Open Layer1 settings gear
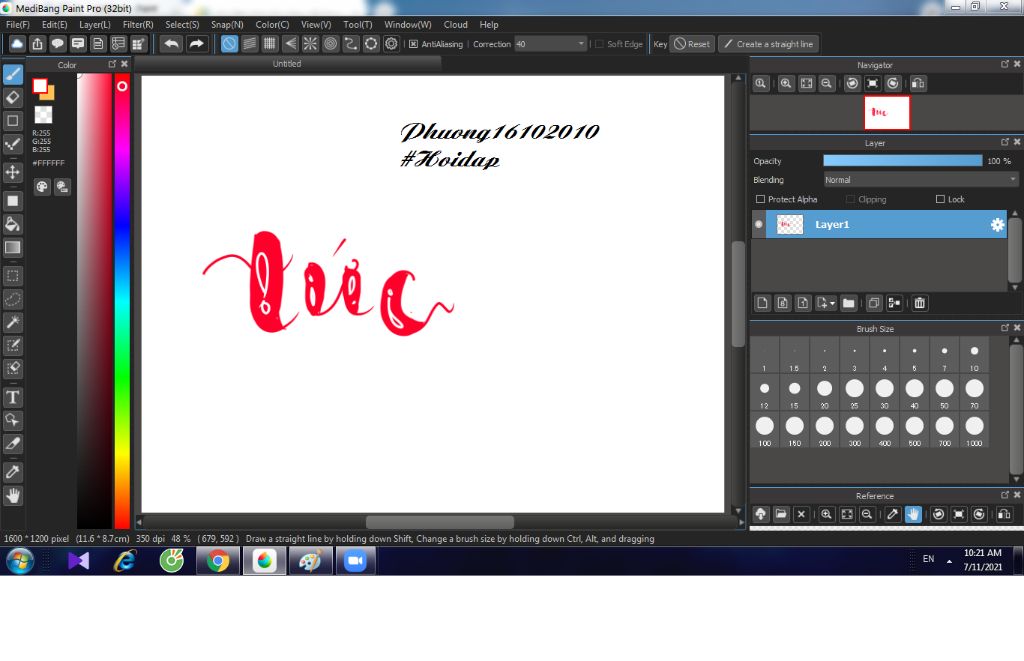The image size is (1024, 661). pyautogui.click(x=997, y=225)
